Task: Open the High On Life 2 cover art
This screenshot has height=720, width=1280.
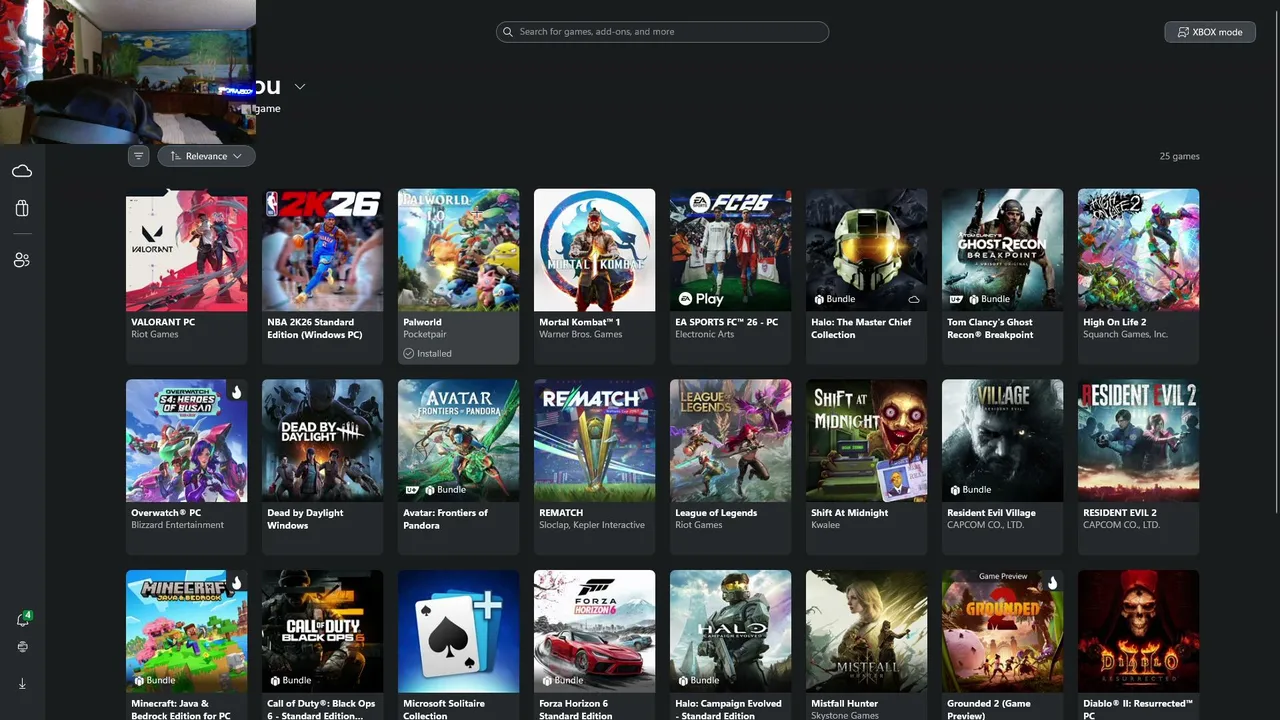Action: pyautogui.click(x=1138, y=250)
